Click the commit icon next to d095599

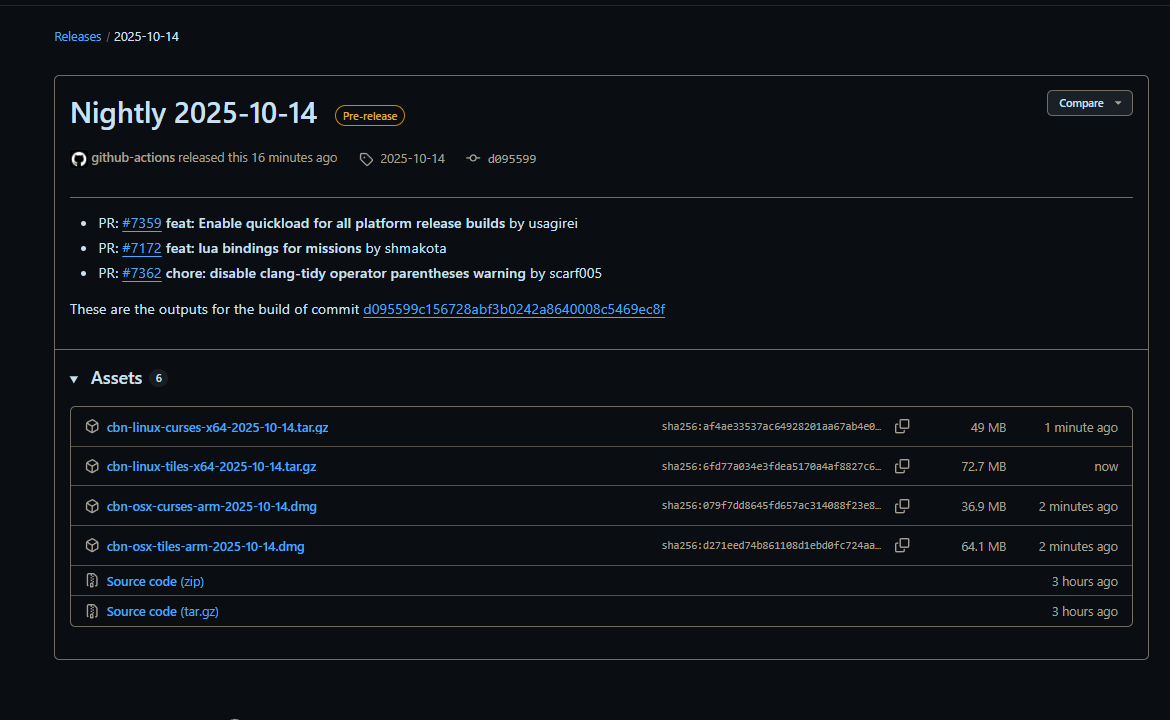click(473, 158)
